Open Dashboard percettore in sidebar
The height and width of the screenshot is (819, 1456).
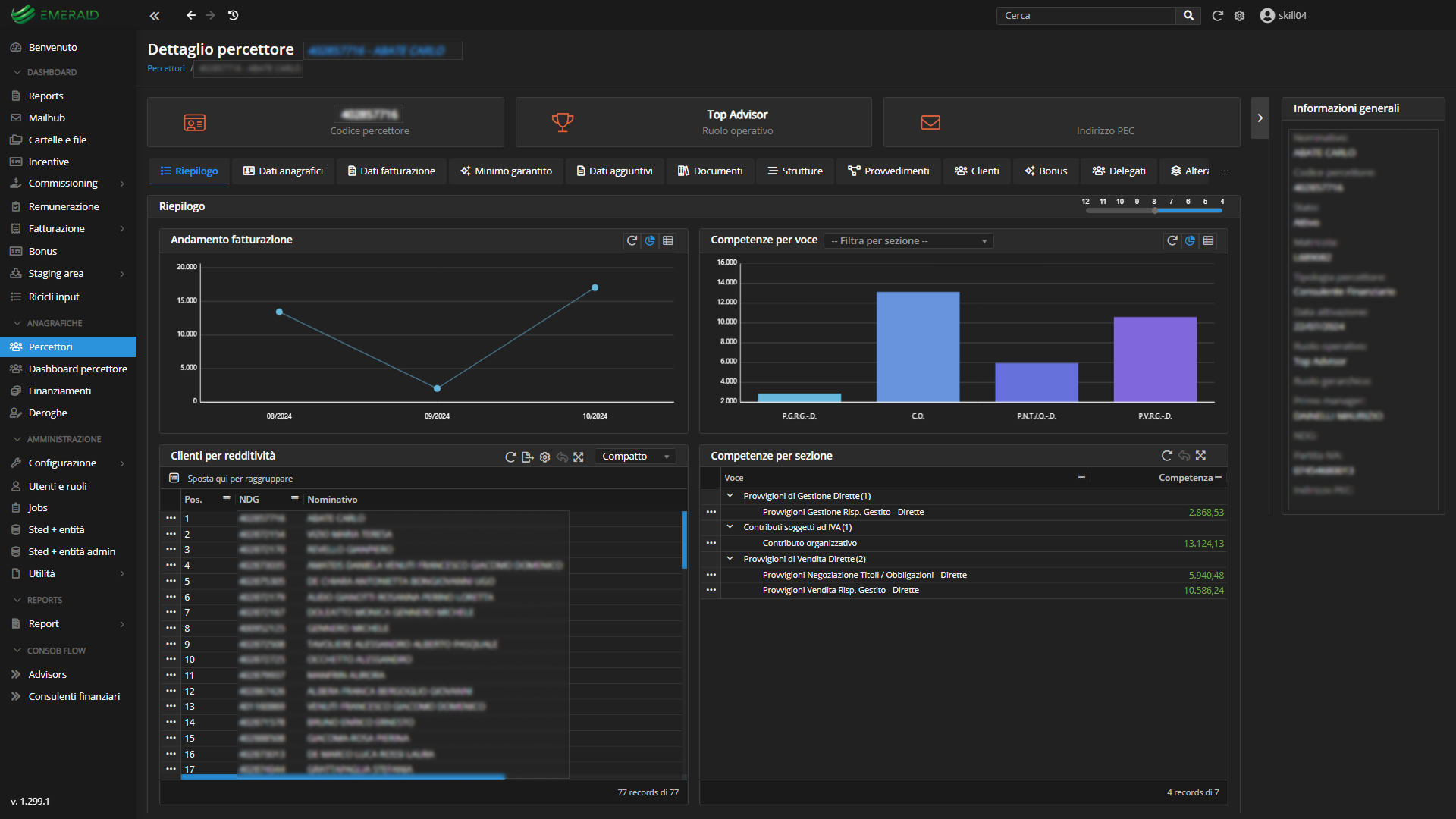68,369
